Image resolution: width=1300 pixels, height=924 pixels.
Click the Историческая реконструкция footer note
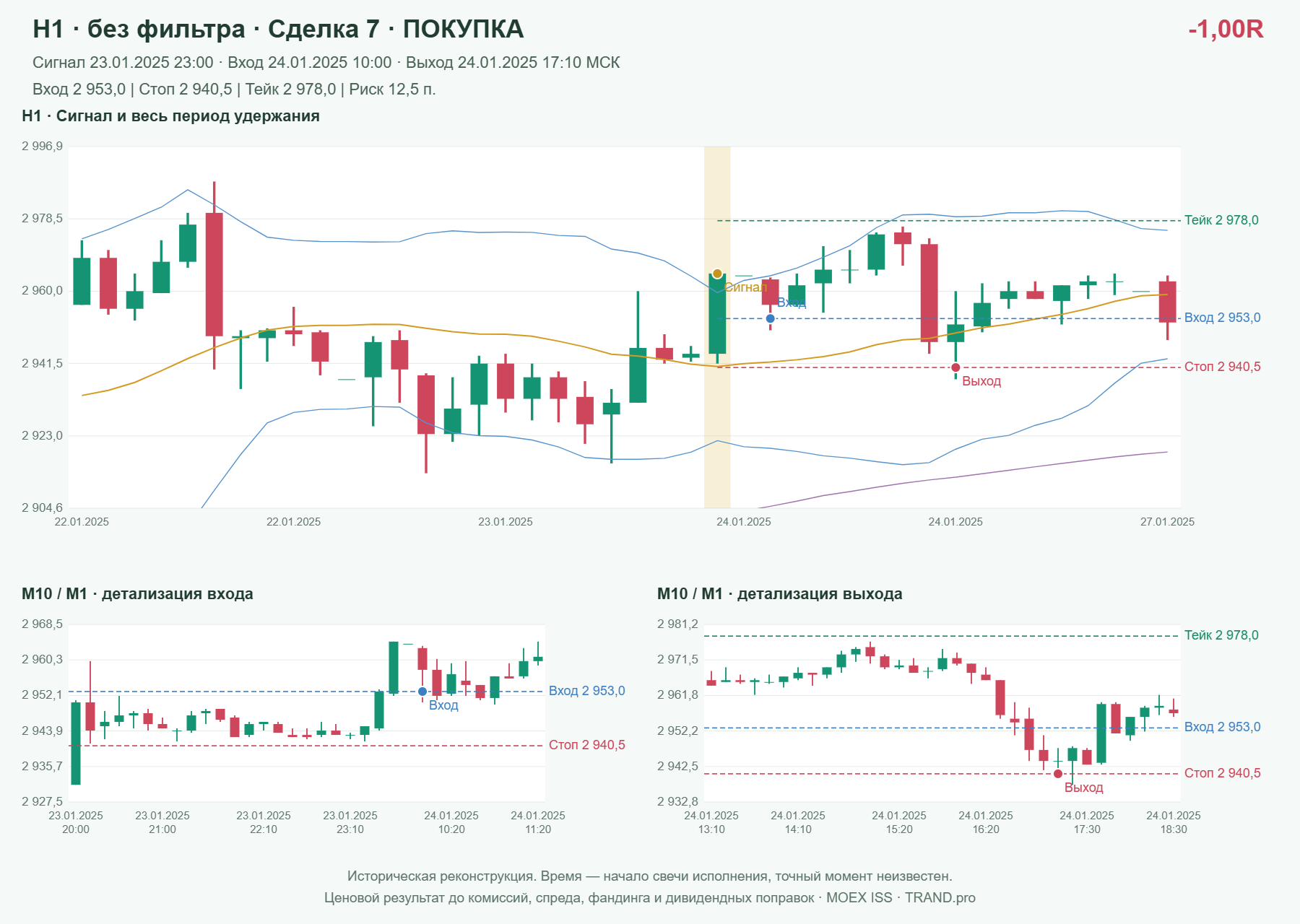650,876
